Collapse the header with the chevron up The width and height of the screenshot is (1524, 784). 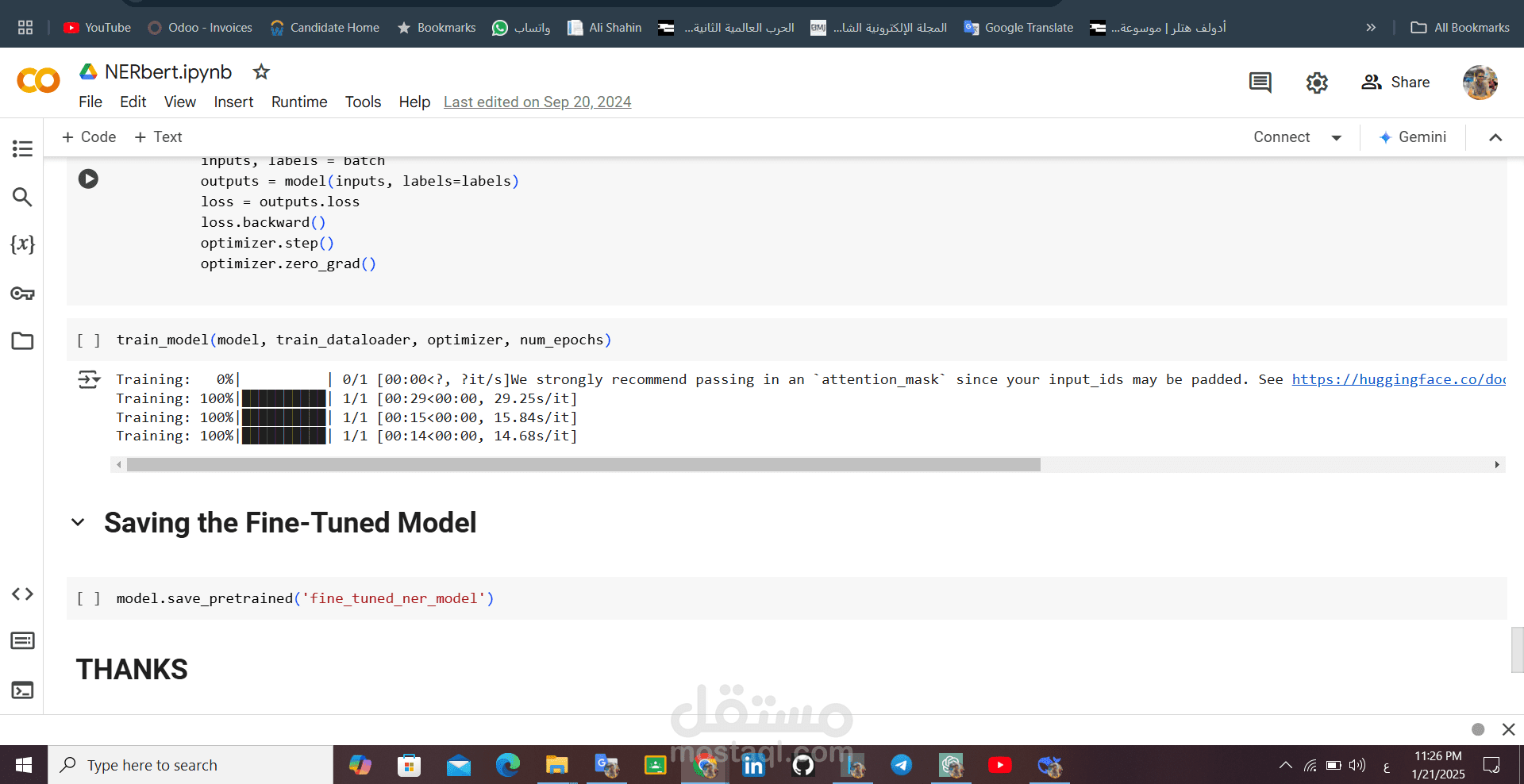click(x=1495, y=138)
